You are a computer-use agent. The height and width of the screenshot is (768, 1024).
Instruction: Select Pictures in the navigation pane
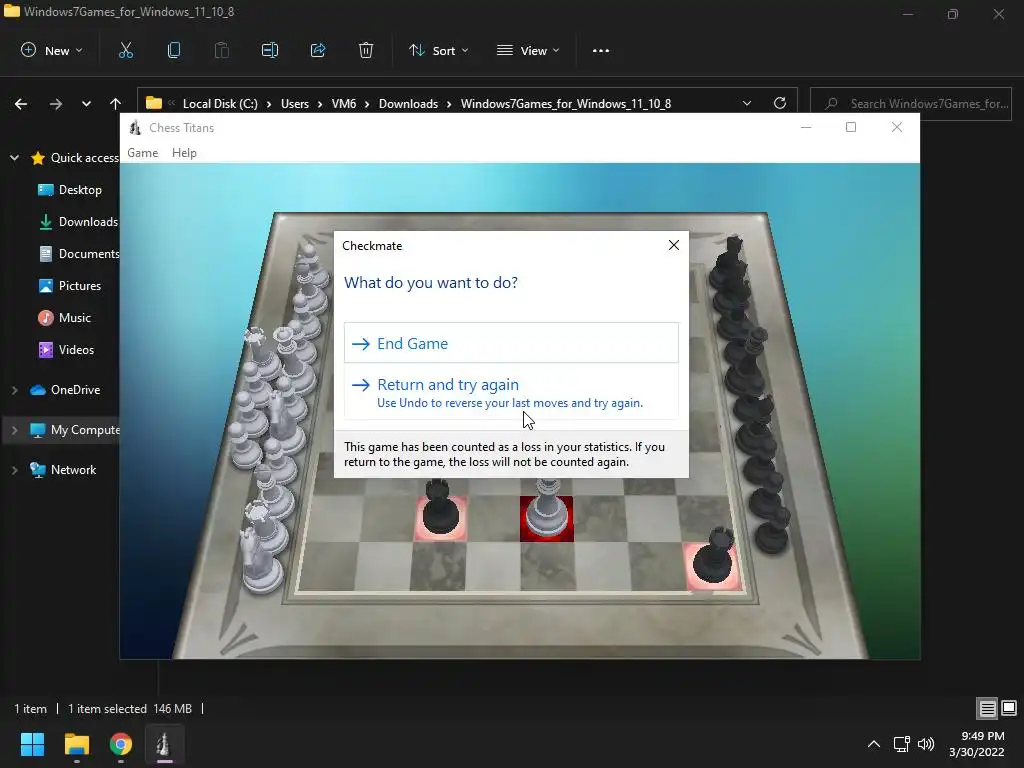[x=70, y=285]
